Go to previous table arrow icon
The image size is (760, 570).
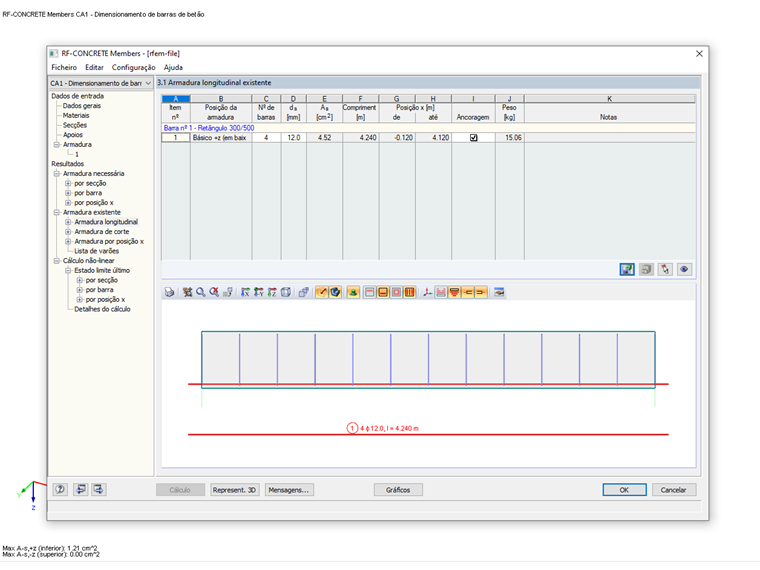(x=80, y=490)
